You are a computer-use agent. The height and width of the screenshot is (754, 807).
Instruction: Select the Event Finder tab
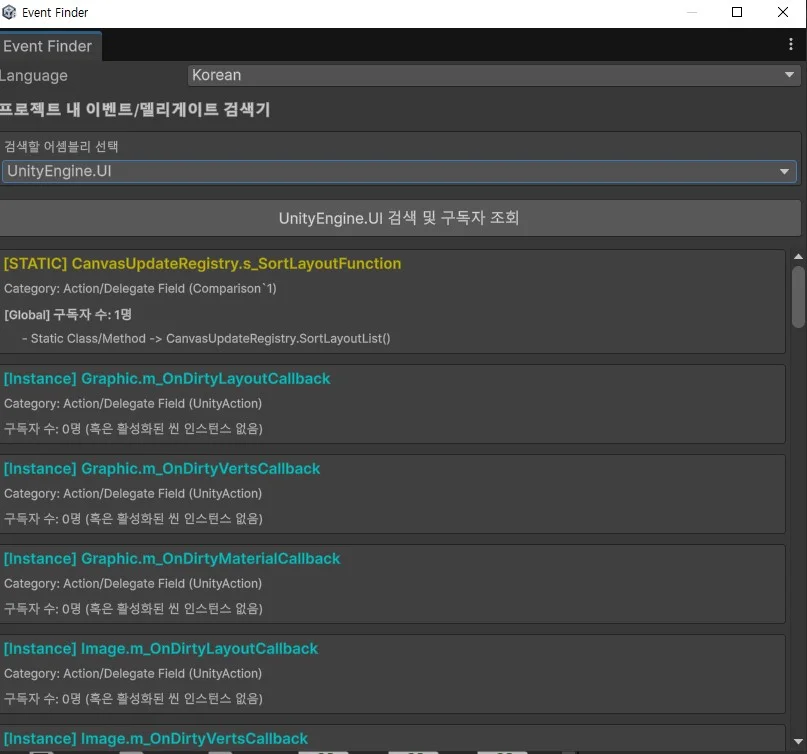pos(50,46)
